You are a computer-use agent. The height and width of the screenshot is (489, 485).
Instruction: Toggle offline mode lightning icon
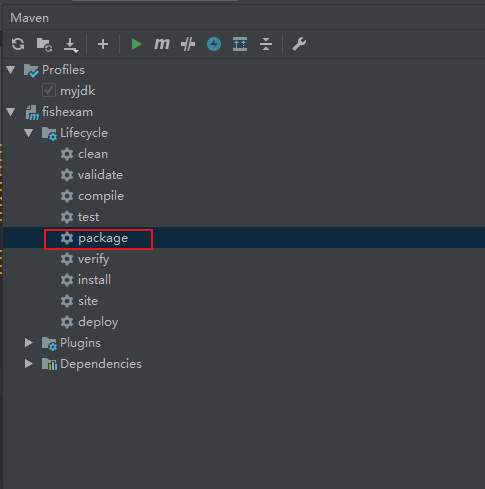coord(214,44)
